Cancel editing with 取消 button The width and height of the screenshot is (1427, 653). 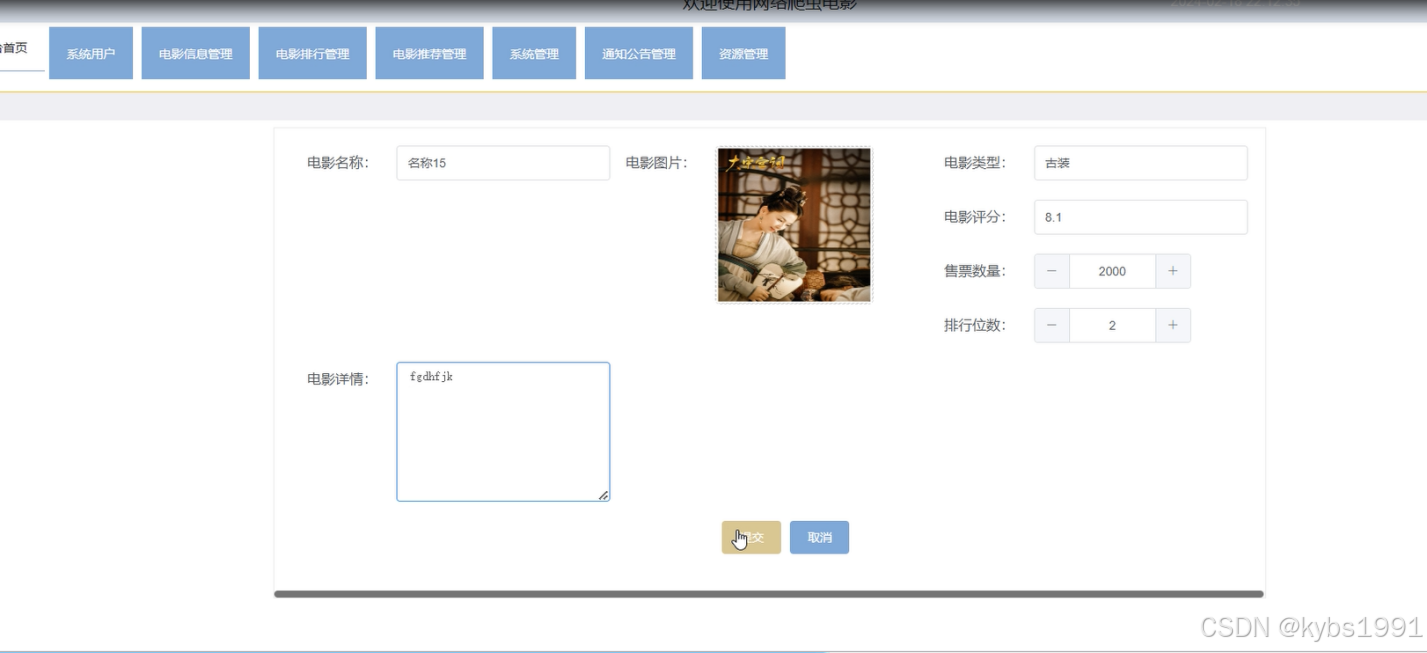819,537
